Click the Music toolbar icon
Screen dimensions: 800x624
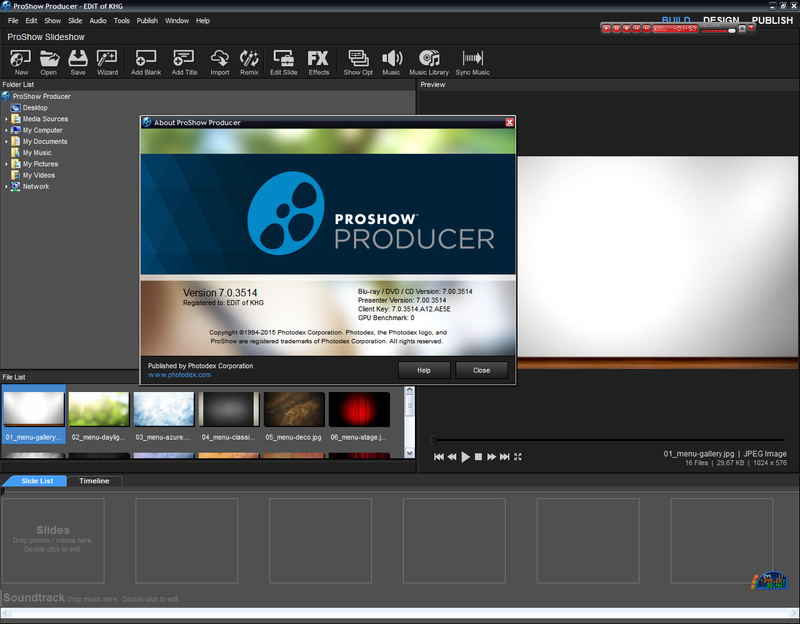pyautogui.click(x=391, y=63)
